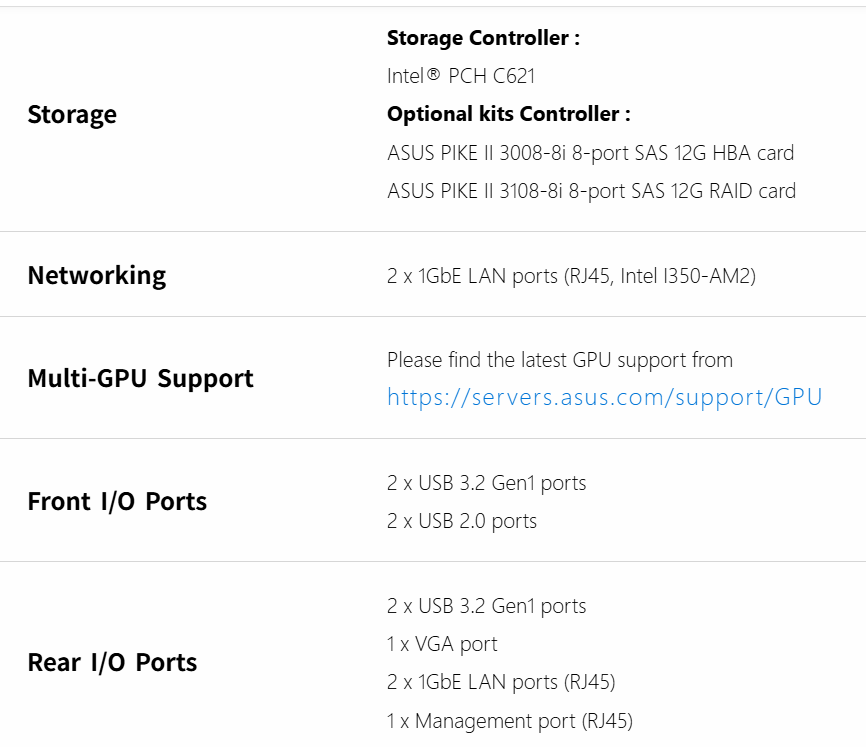Click the front 2 x USB 3.2 Gen1 ports line
The width and height of the screenshot is (866, 747).
coord(486,483)
